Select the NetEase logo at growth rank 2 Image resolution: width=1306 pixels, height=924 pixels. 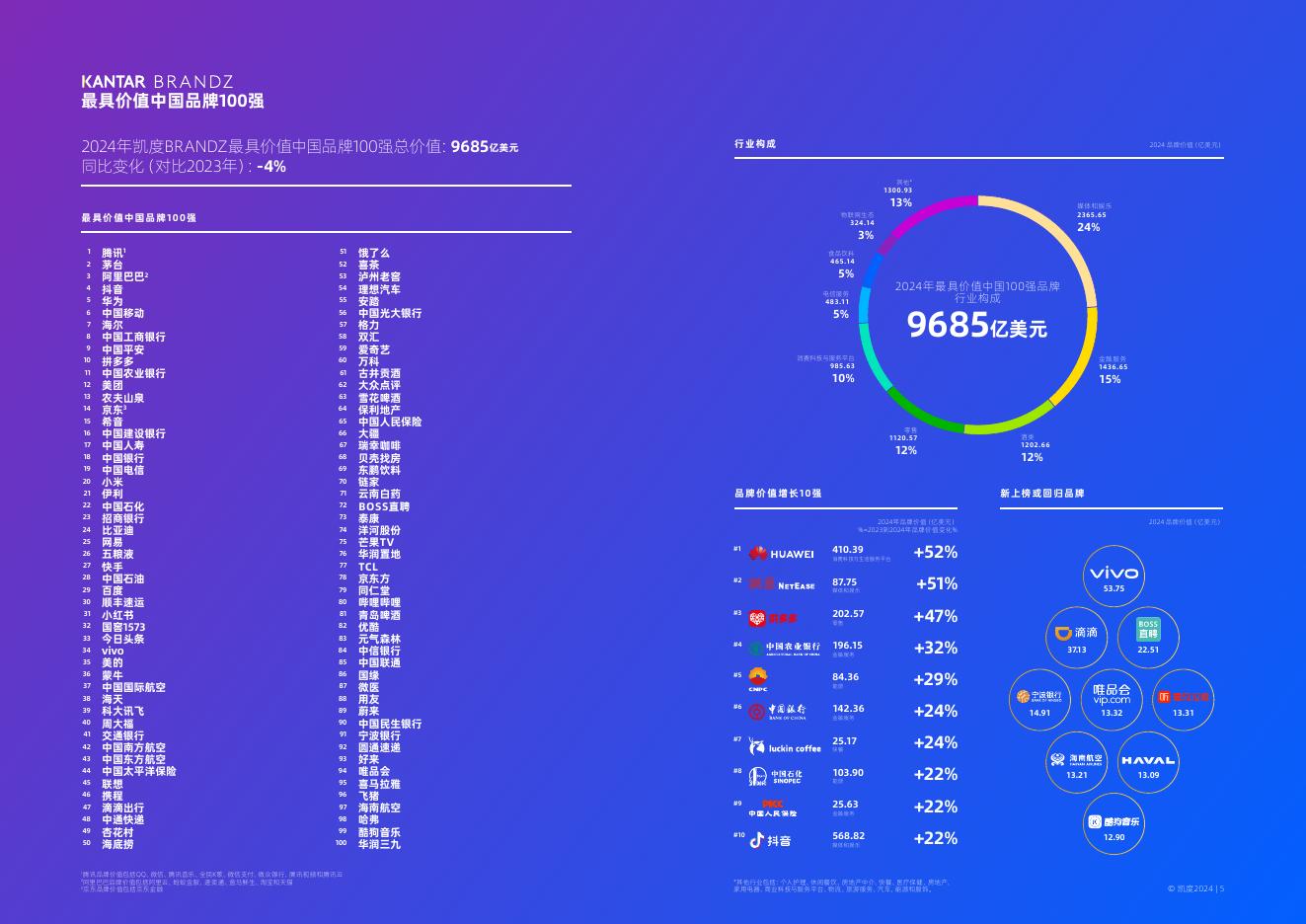tap(782, 585)
